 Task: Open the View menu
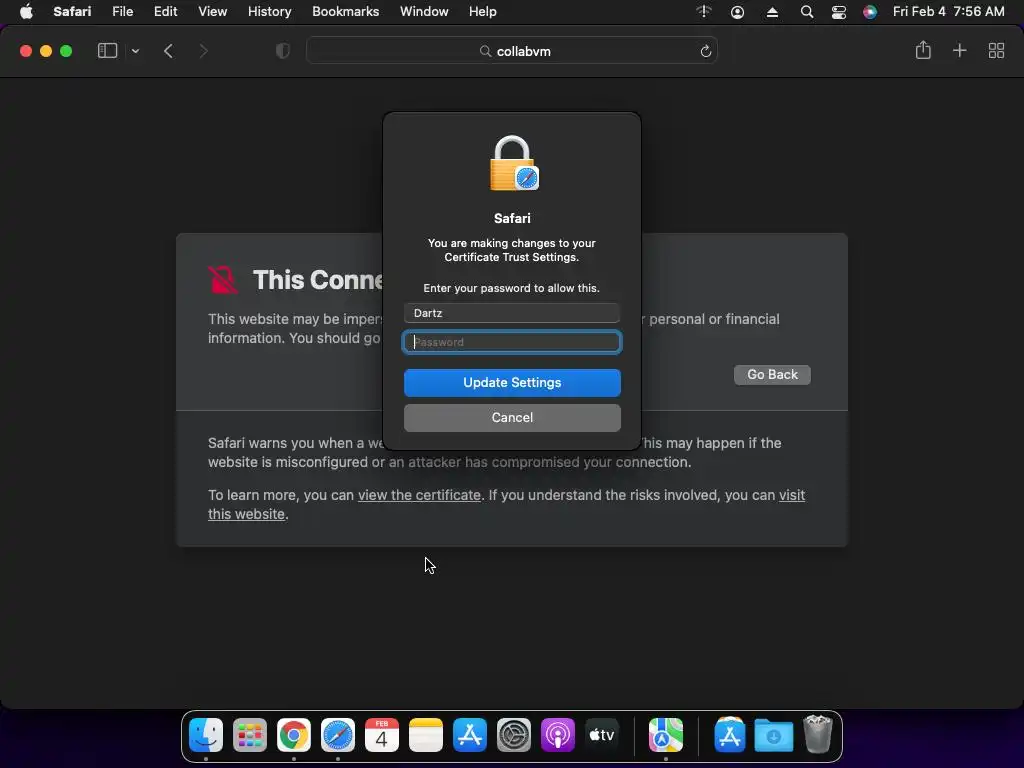click(212, 12)
